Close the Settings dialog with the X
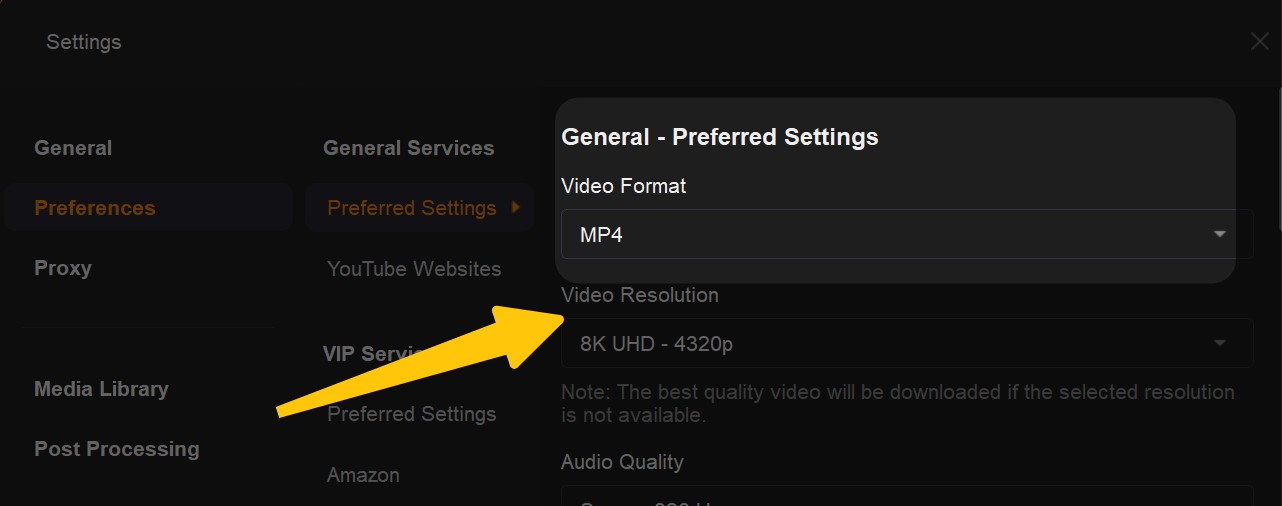 [x=1259, y=42]
